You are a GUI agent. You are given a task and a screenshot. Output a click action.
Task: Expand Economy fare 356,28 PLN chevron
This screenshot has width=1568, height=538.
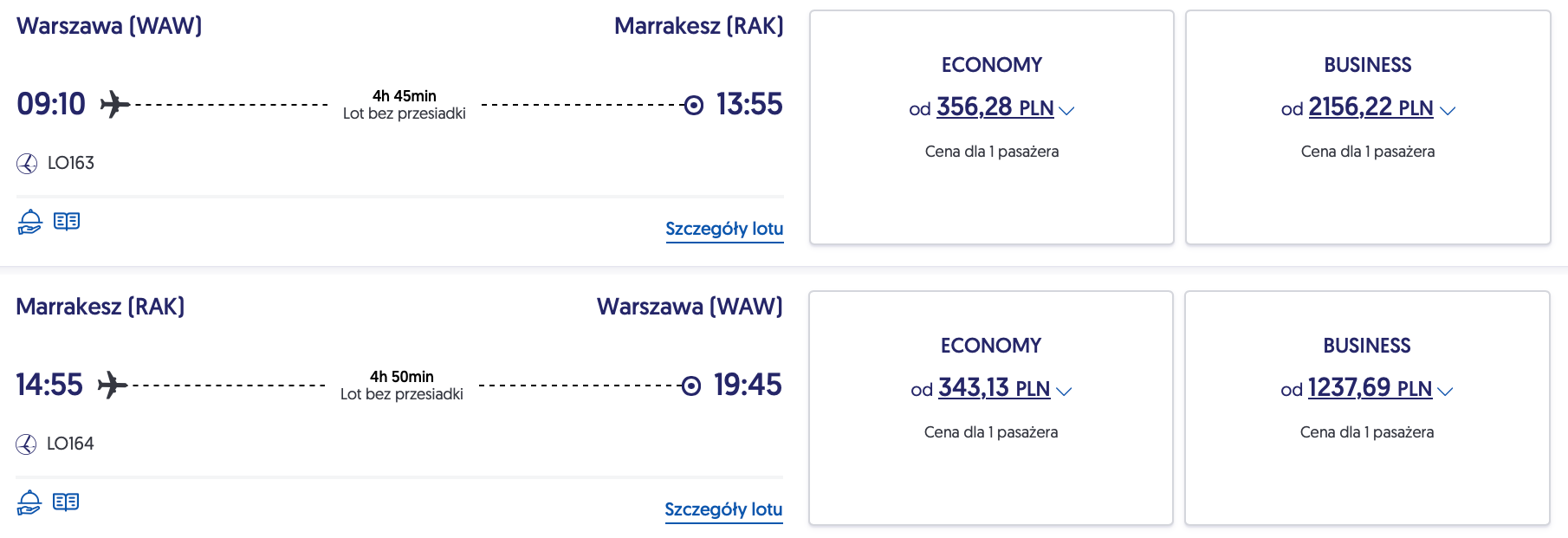click(1066, 111)
